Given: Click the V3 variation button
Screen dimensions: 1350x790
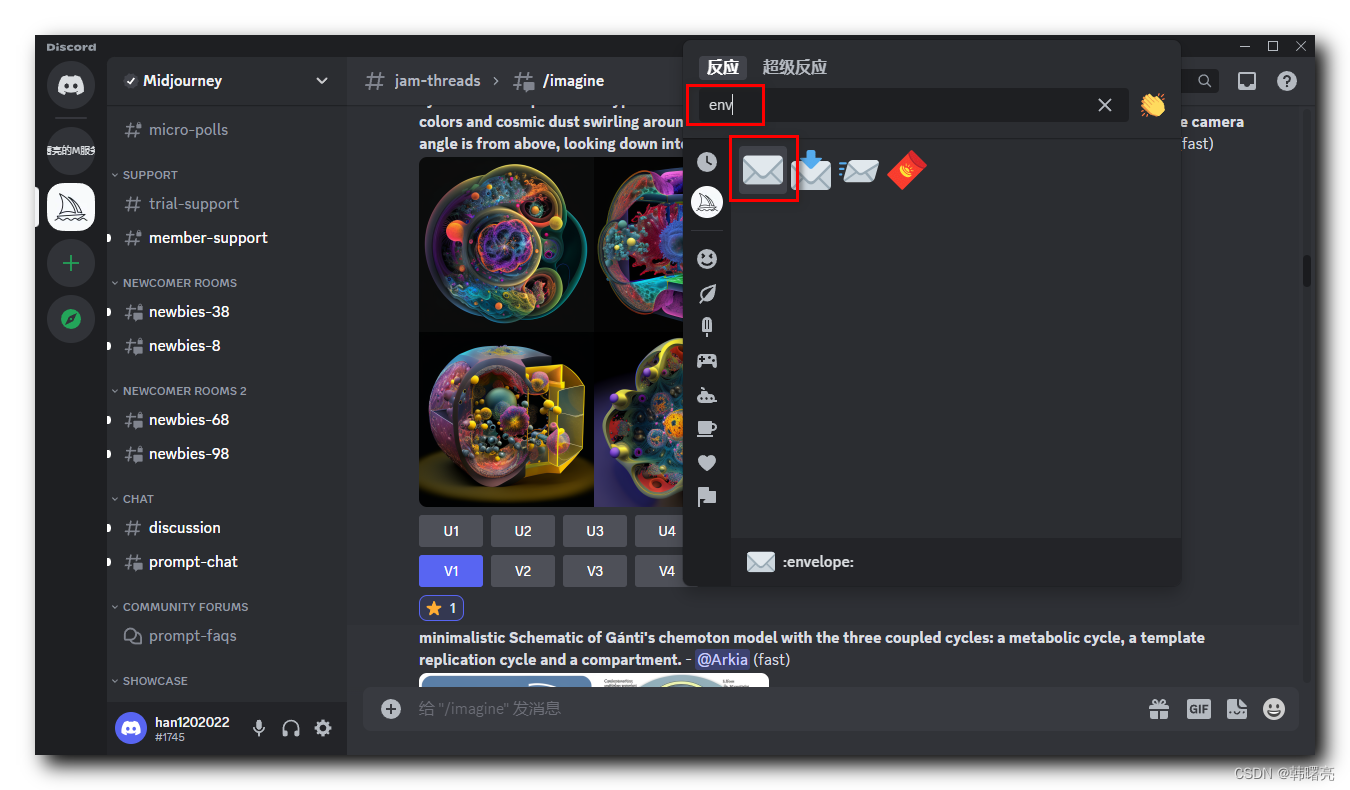Looking at the screenshot, I should (595, 571).
